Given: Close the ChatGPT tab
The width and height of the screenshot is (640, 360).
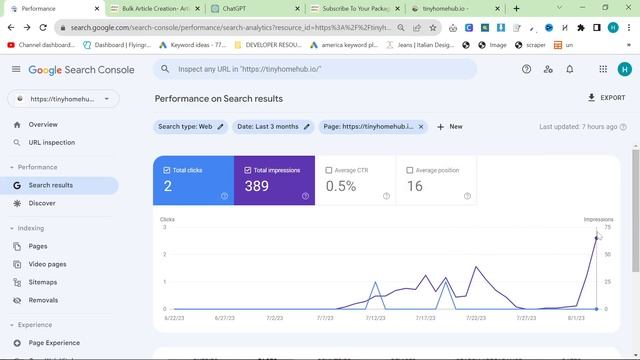Looking at the screenshot, I should point(297,9).
